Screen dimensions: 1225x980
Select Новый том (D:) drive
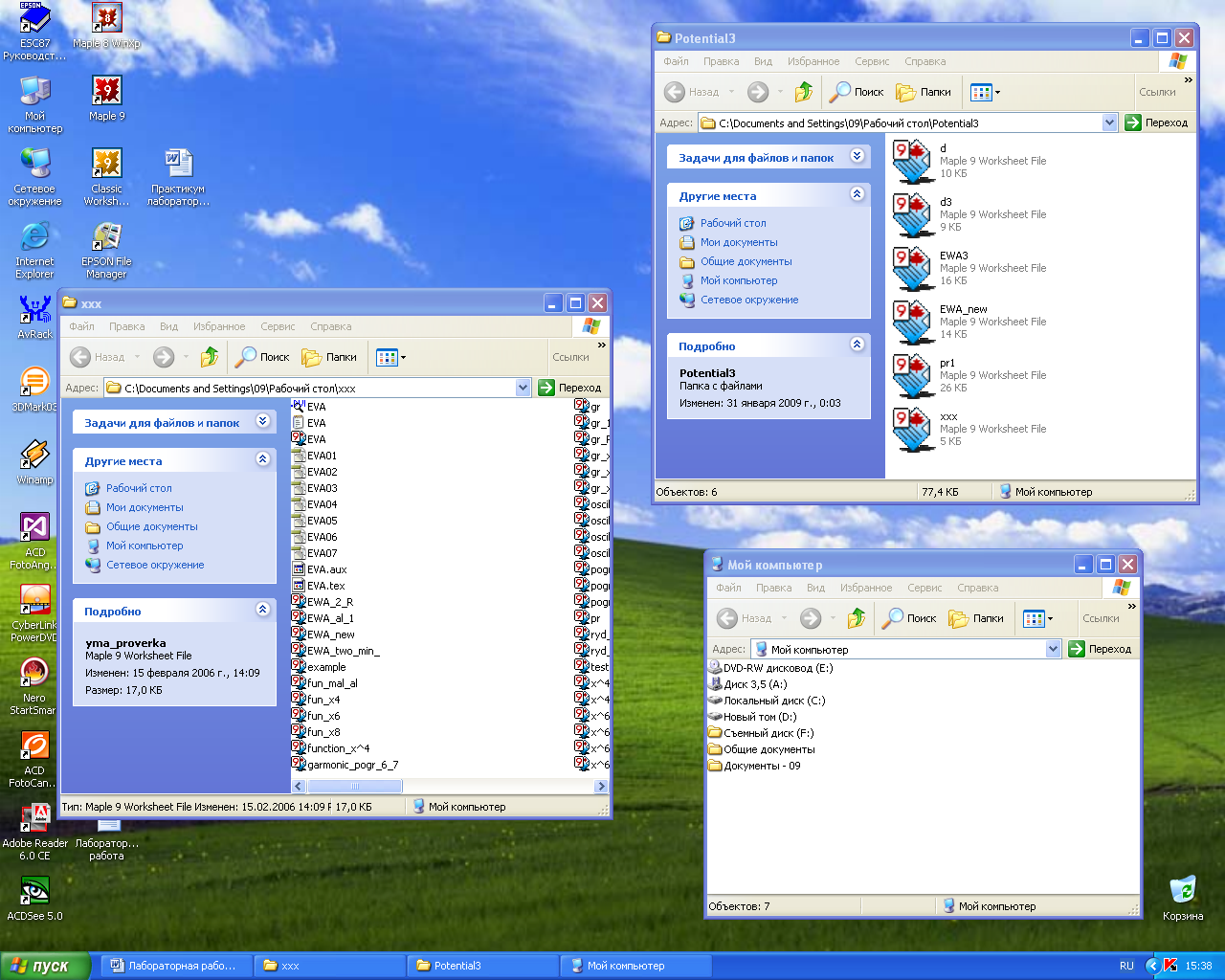(x=752, y=717)
